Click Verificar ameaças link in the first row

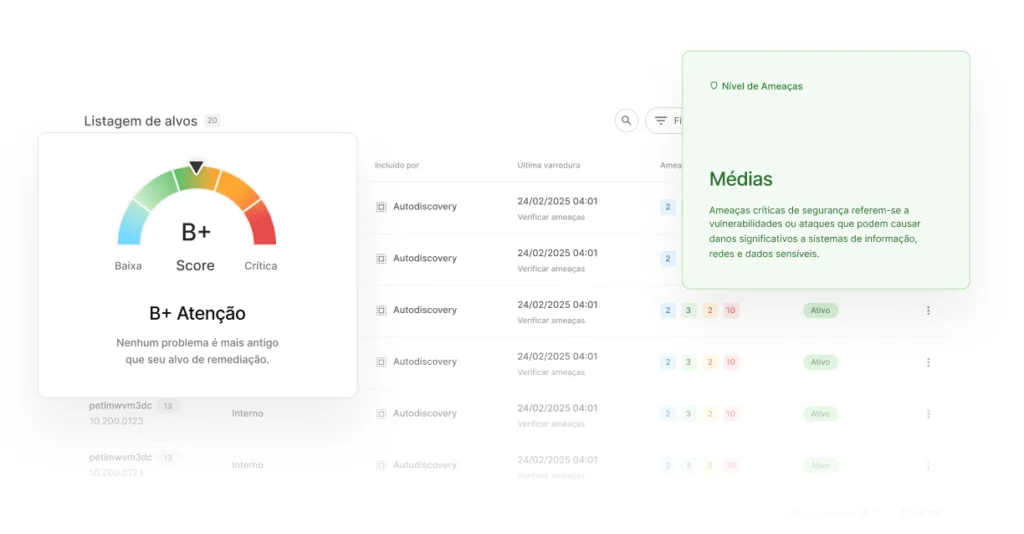551,217
